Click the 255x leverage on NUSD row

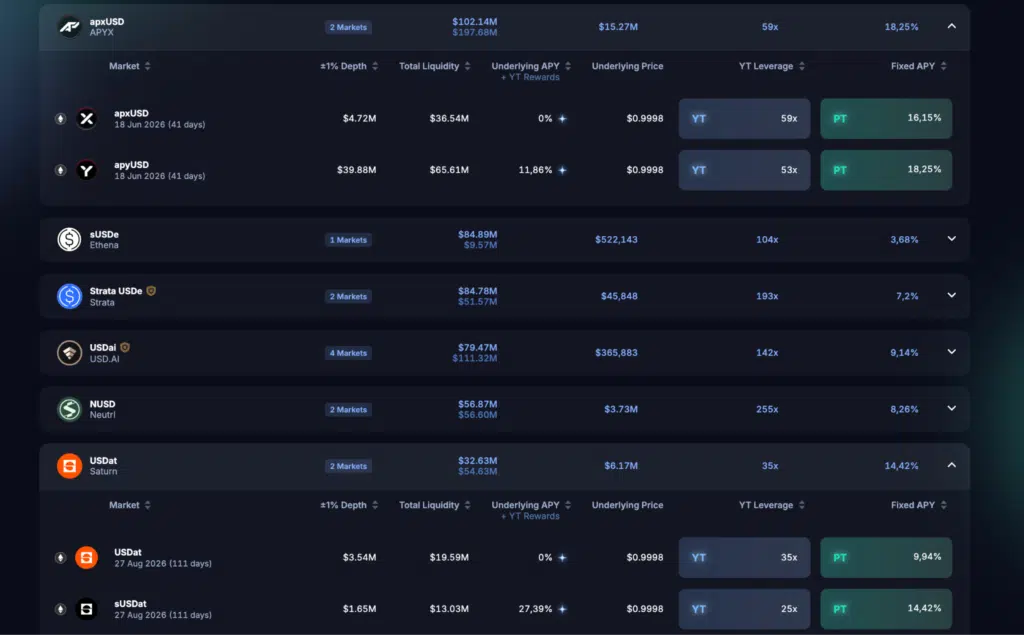[x=767, y=410]
